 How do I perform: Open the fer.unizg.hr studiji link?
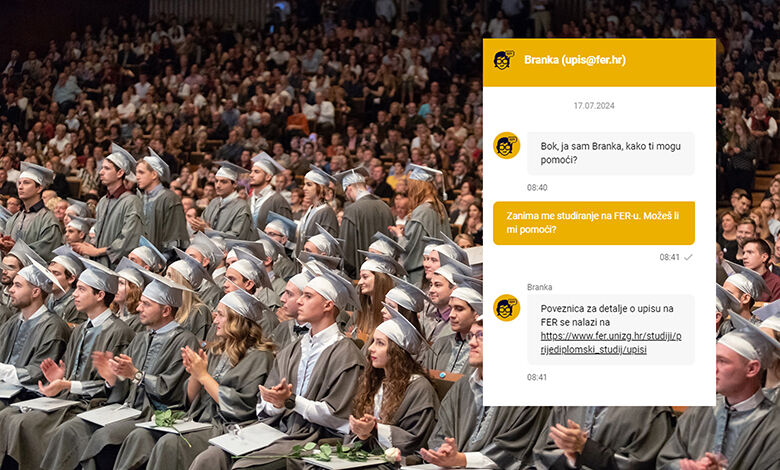[x=611, y=343]
